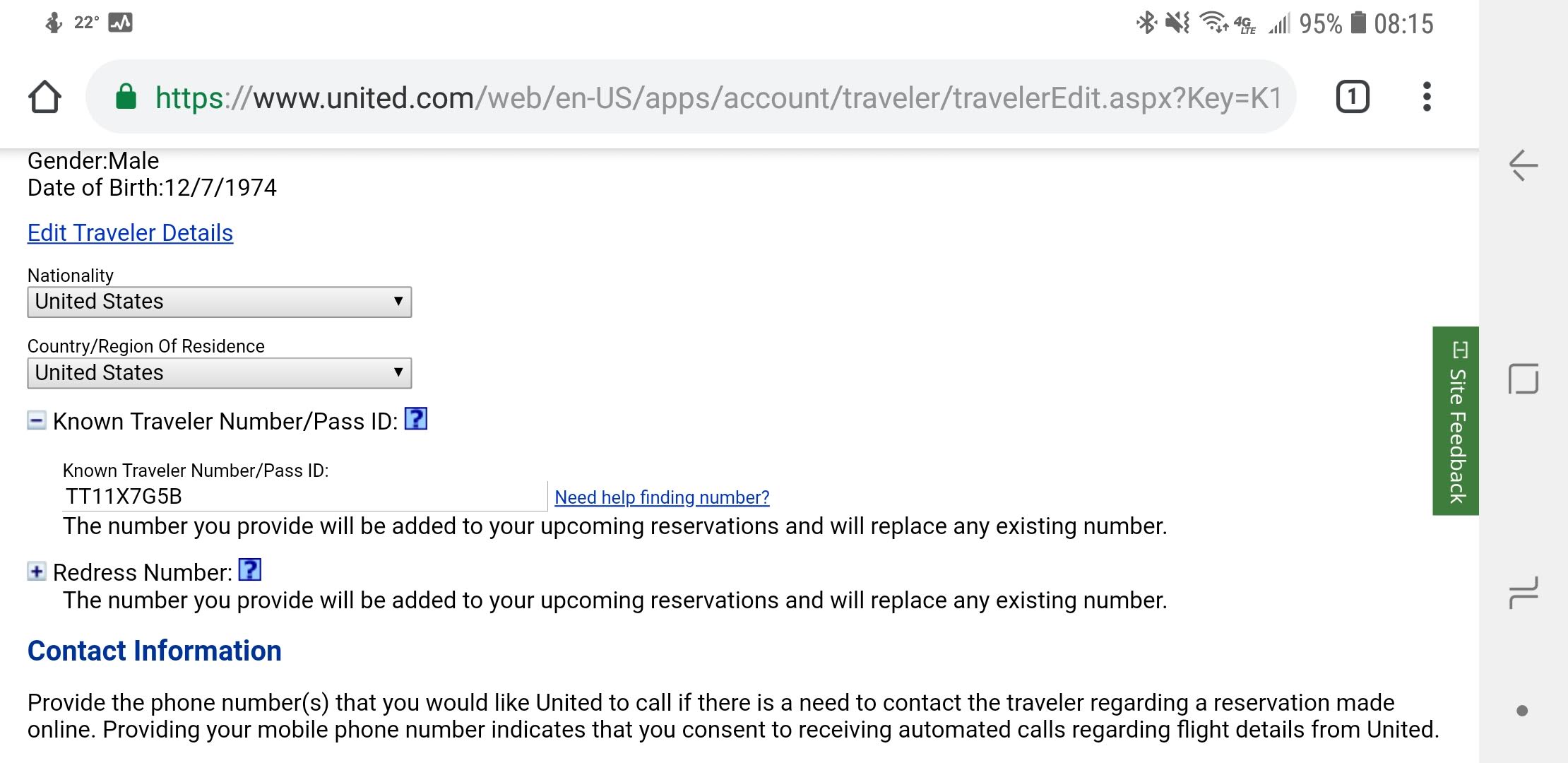Tap the browser home icon
Viewport: 1568px width, 763px height.
click(x=44, y=97)
